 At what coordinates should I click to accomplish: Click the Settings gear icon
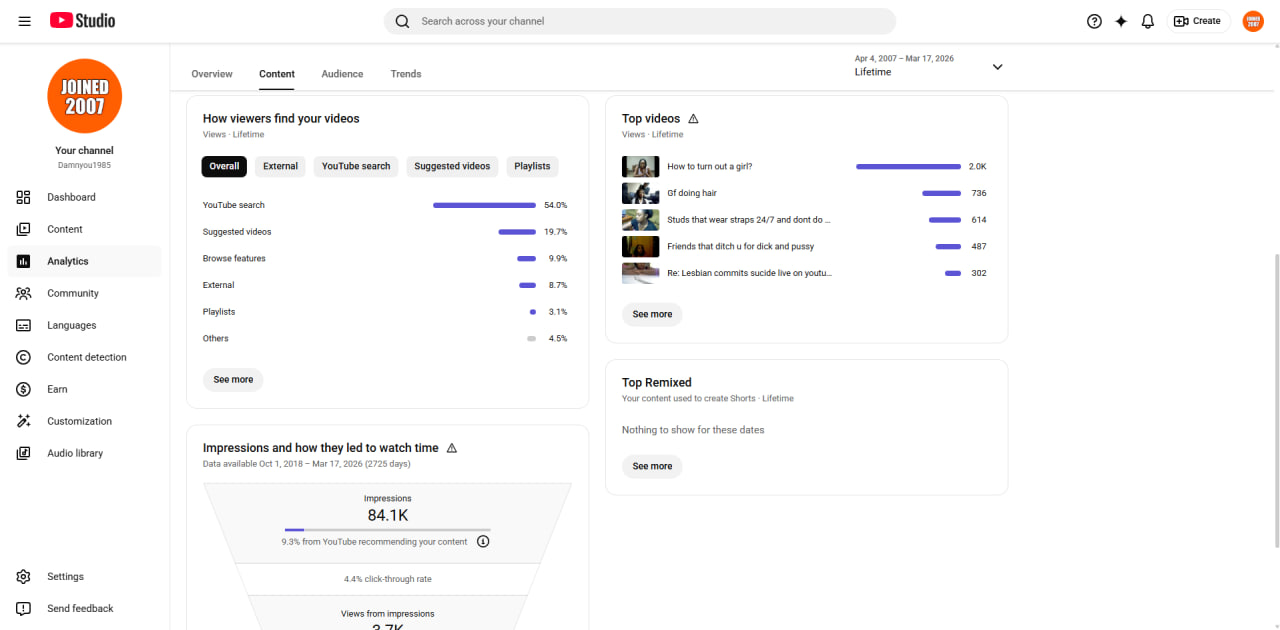pos(24,576)
